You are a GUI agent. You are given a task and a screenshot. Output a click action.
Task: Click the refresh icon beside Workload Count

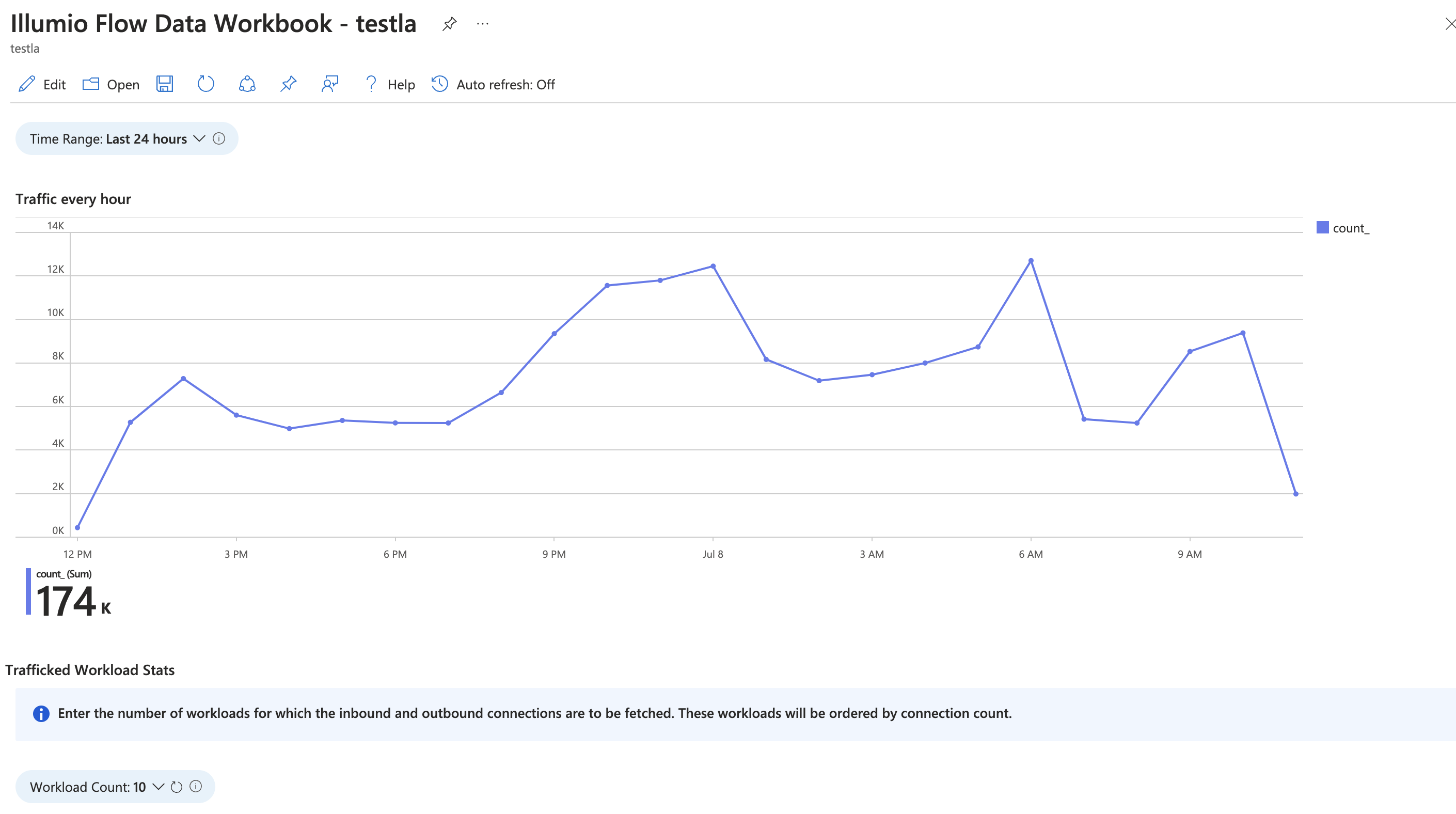pos(177,786)
